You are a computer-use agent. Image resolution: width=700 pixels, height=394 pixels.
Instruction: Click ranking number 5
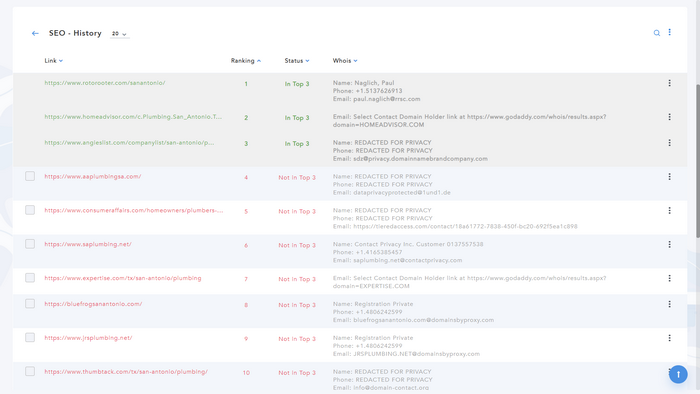tap(246, 212)
